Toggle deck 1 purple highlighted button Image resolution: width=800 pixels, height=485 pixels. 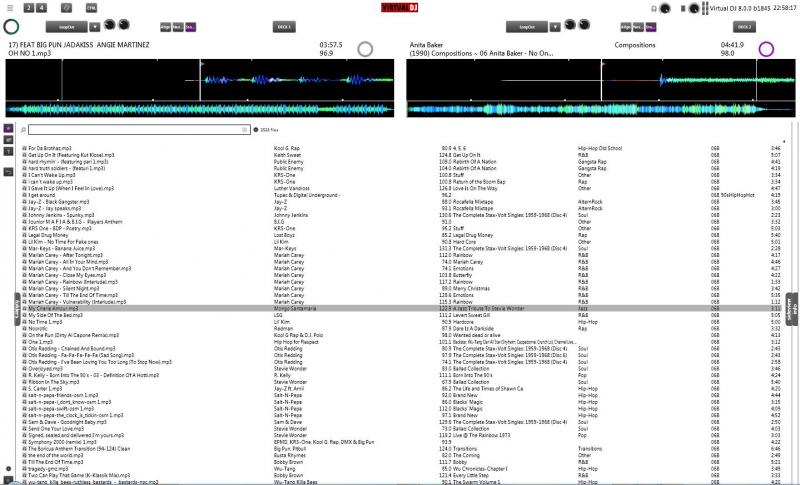click(190, 27)
